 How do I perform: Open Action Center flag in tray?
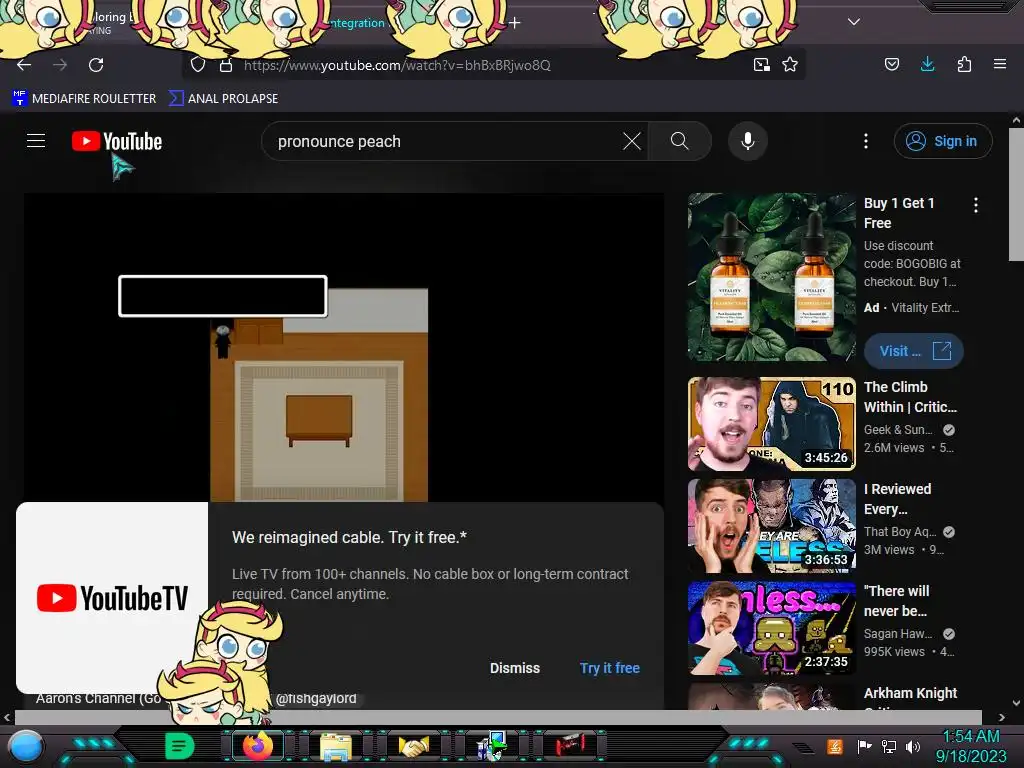pos(864,746)
